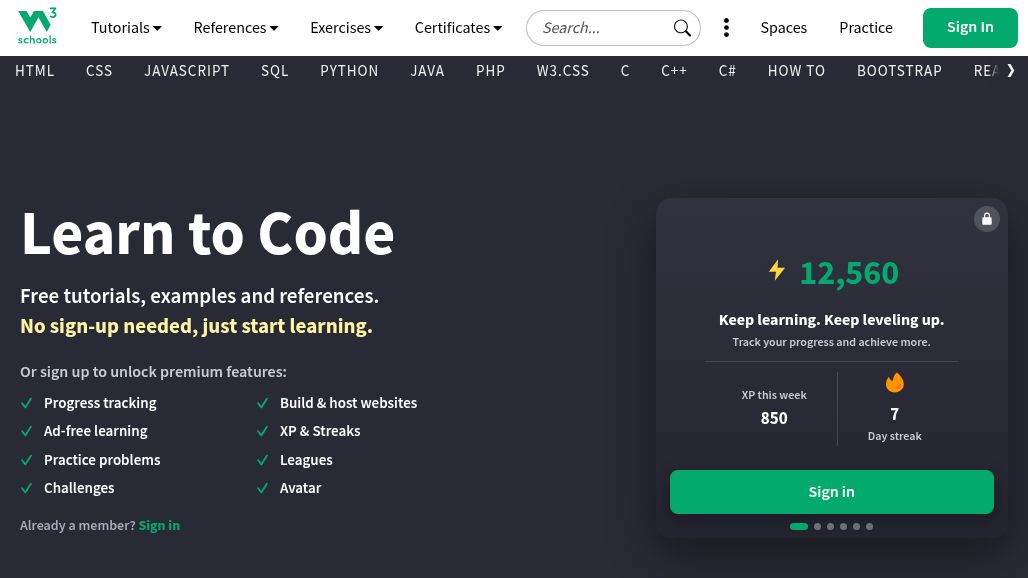Screen dimensions: 1028x578
Task: Click the Already a member Sign in link
Action: pos(159,526)
